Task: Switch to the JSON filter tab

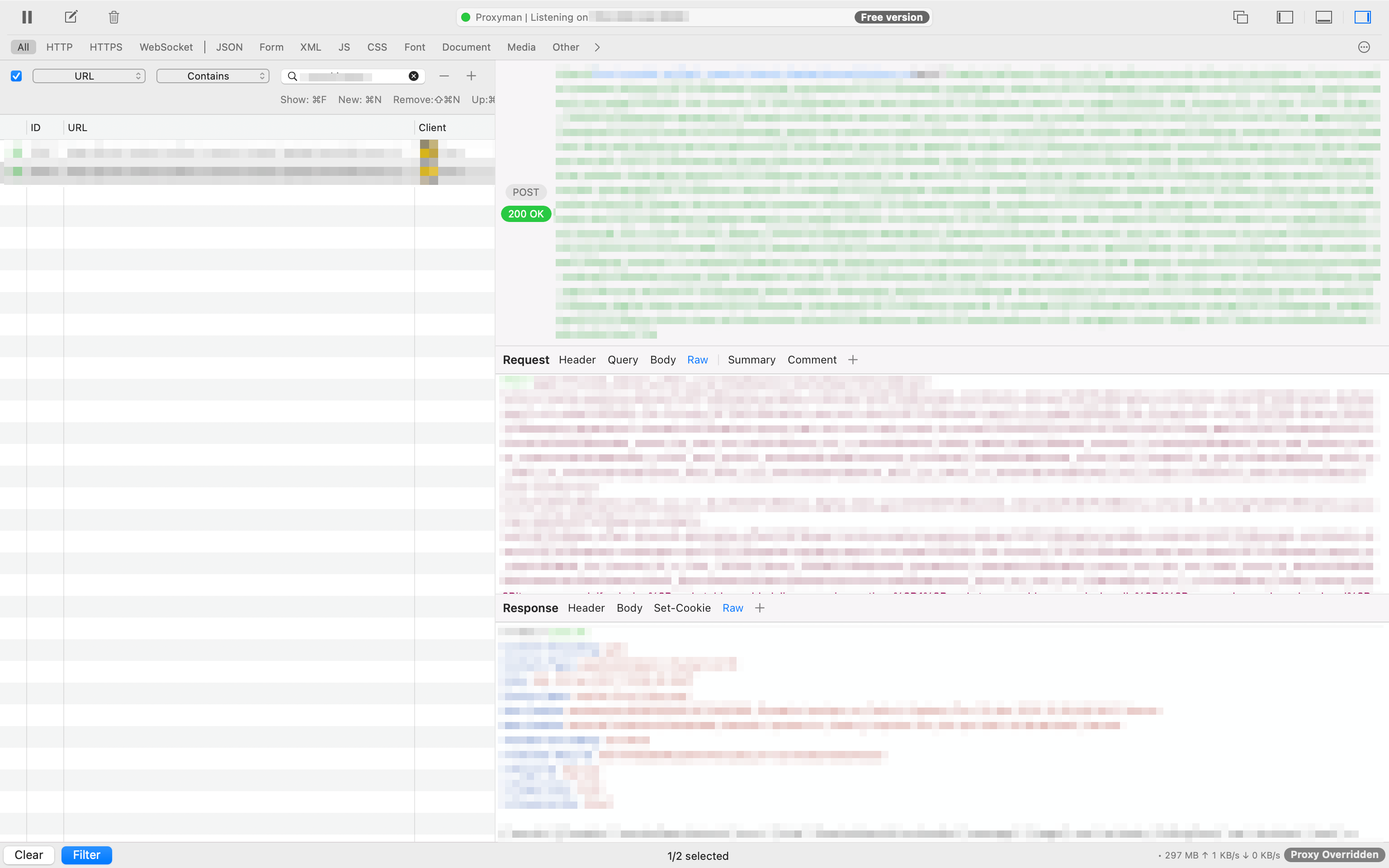Action: click(229, 47)
